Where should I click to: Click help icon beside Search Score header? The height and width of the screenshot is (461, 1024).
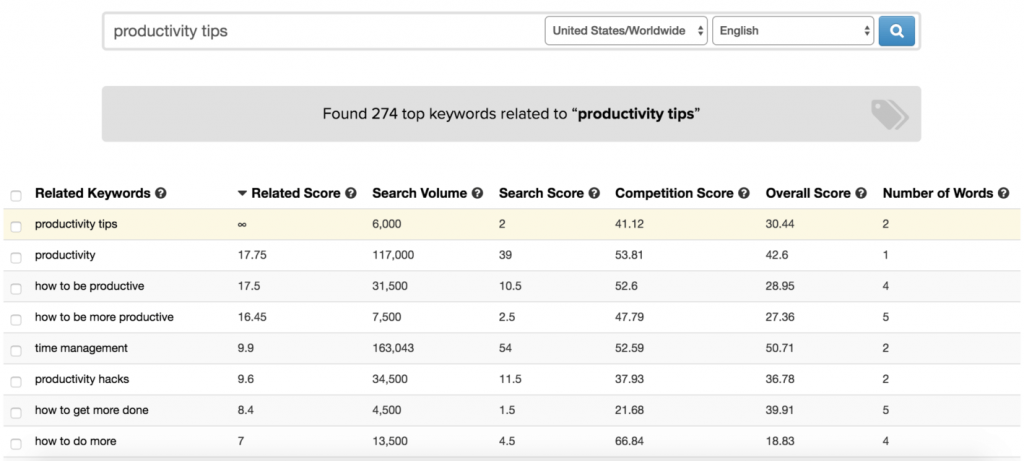594,194
